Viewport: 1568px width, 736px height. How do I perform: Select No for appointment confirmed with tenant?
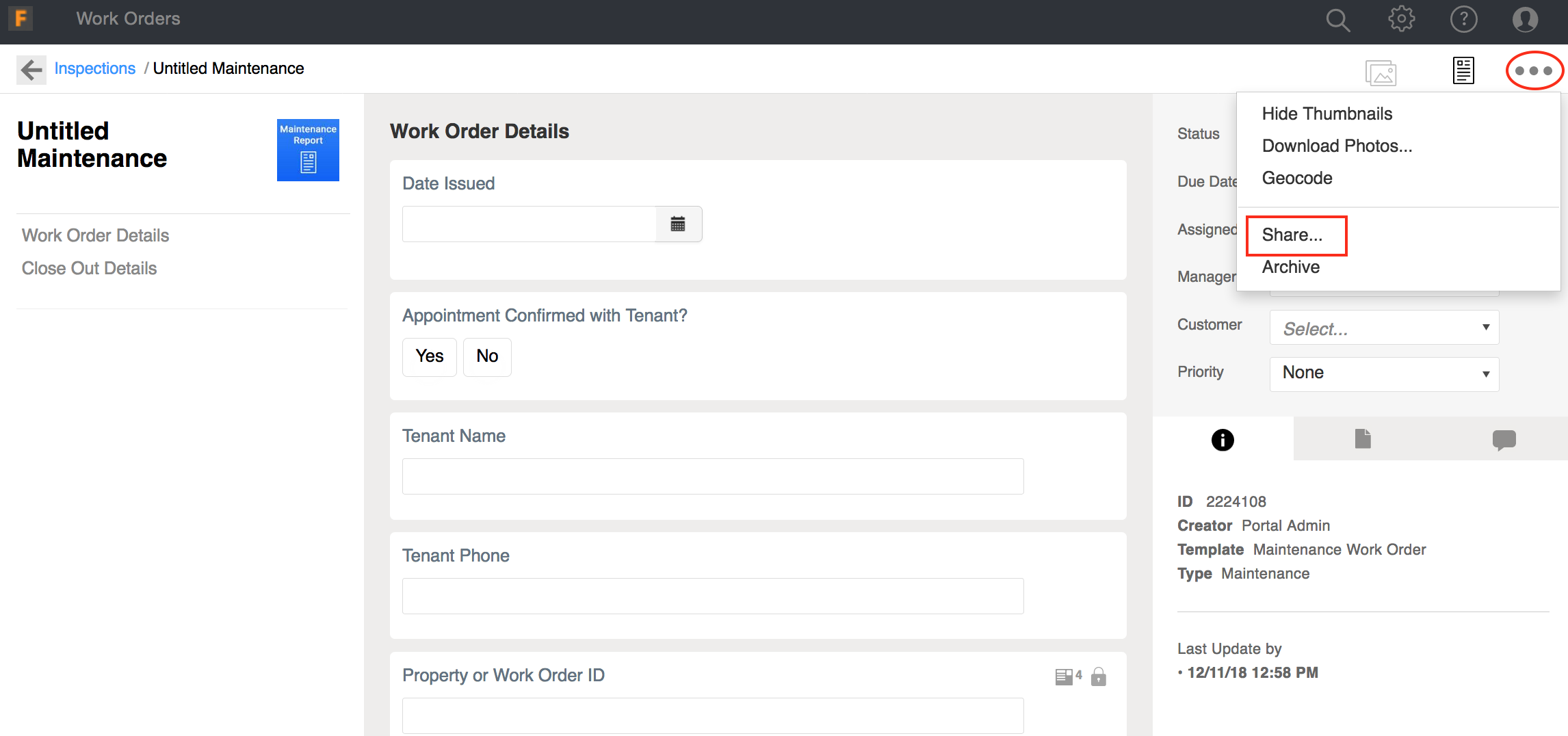point(486,356)
